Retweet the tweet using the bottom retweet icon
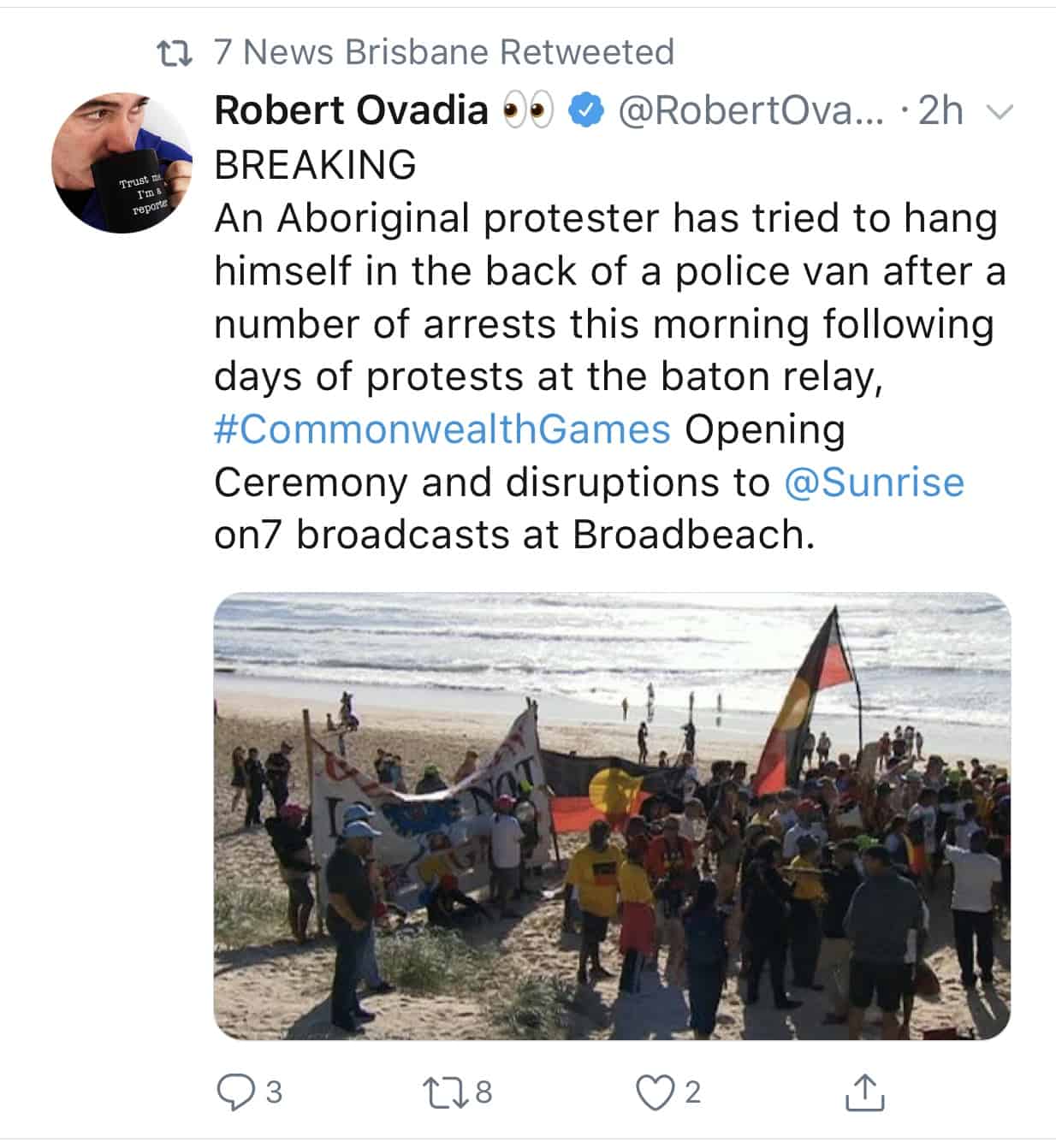 442,1092
